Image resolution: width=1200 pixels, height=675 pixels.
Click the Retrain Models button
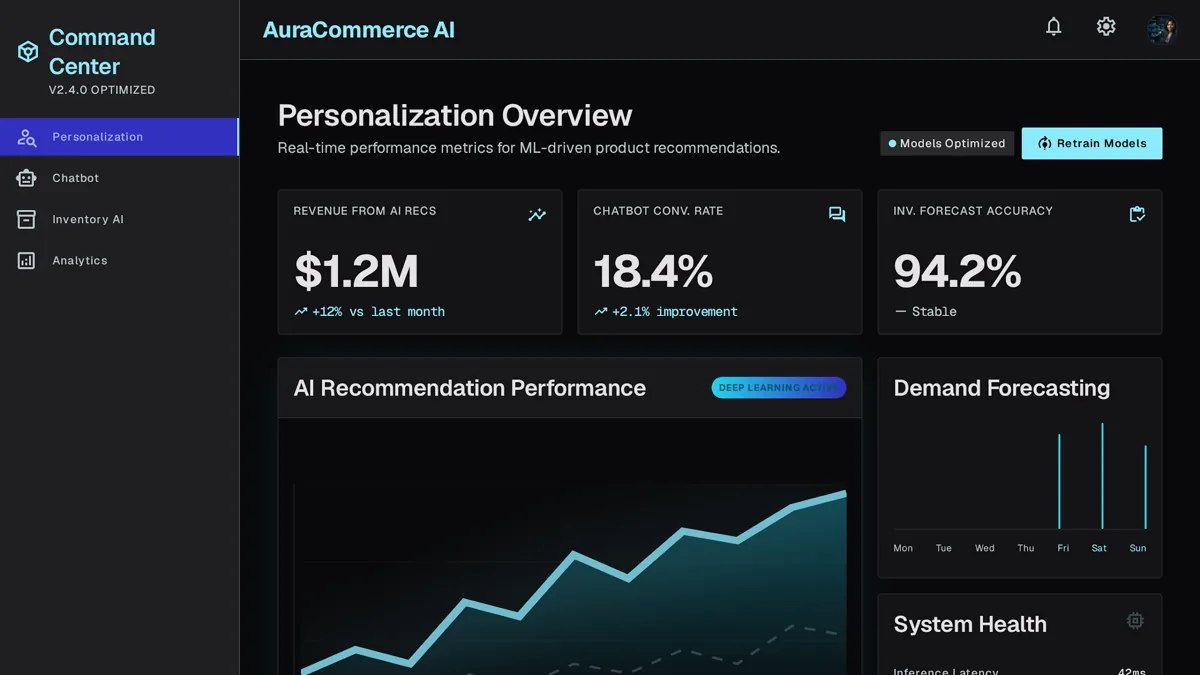1092,143
